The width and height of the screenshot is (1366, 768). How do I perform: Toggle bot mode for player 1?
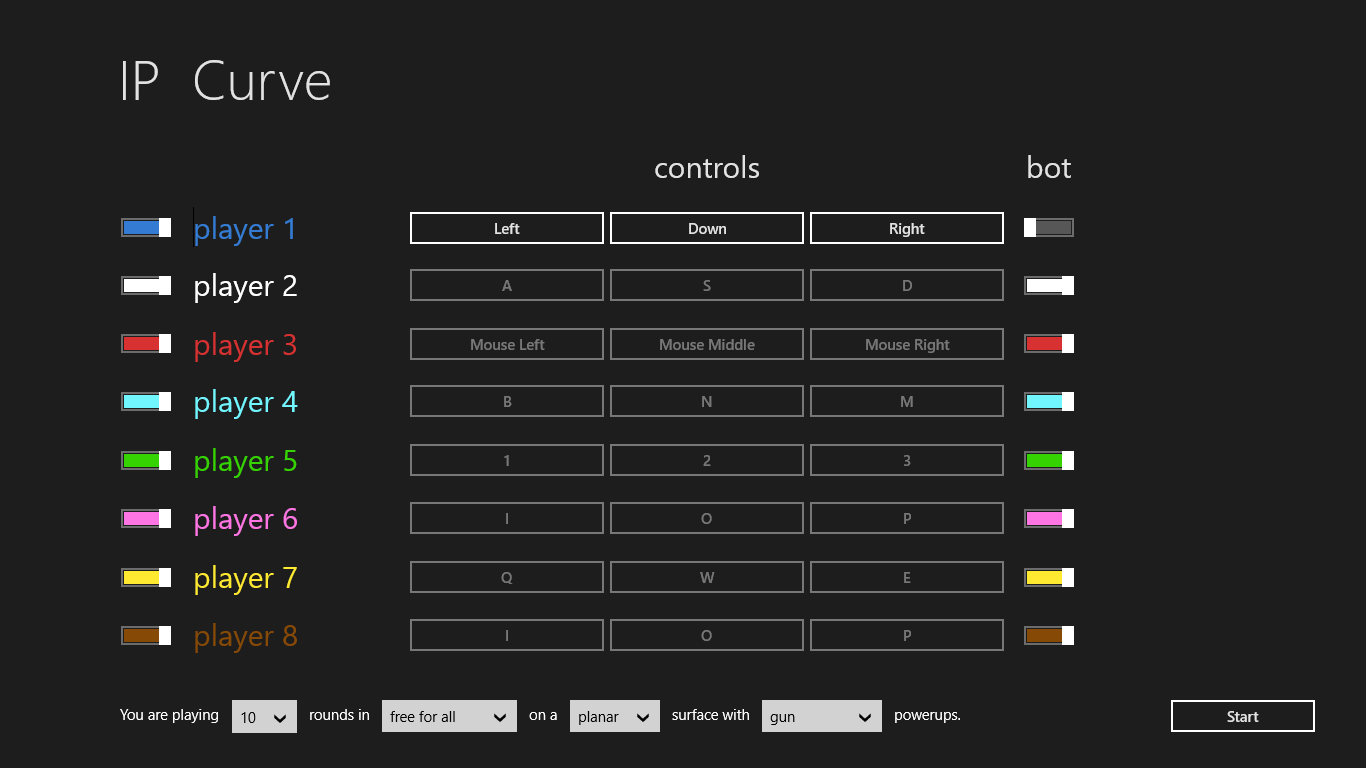click(x=1048, y=228)
